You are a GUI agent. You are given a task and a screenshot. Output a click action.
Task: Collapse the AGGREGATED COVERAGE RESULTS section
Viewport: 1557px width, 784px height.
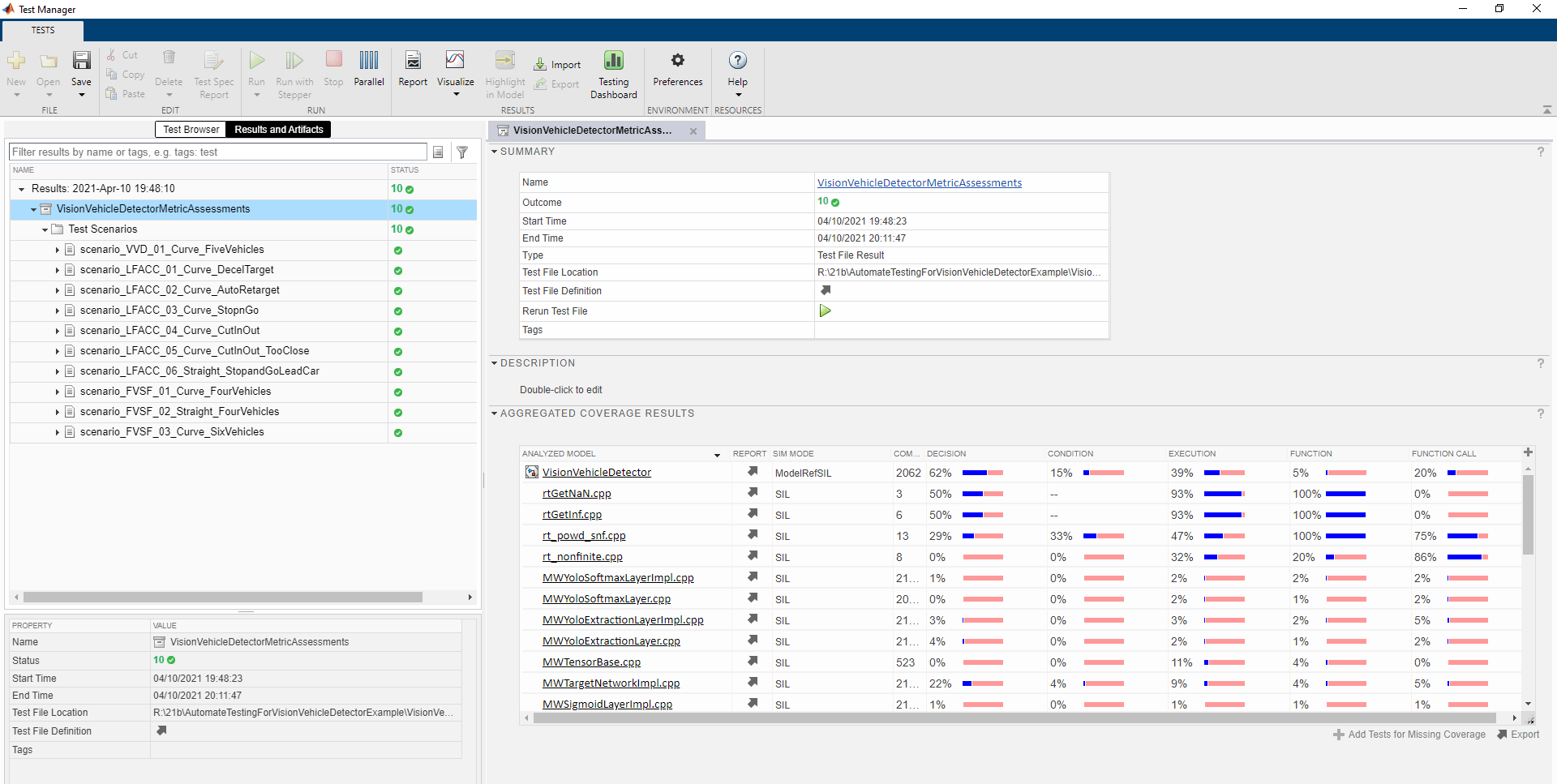coord(494,413)
